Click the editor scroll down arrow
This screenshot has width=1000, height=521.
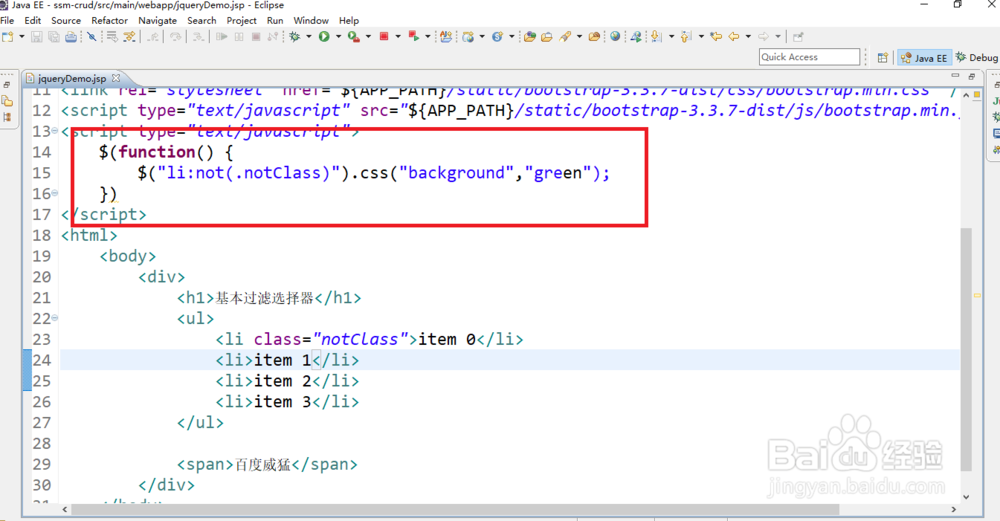point(966,497)
